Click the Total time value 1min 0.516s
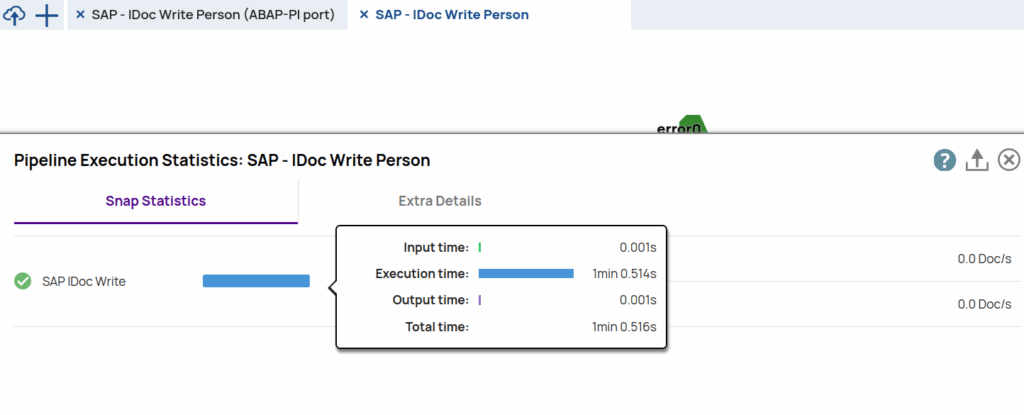1024x415 pixels. [624, 327]
